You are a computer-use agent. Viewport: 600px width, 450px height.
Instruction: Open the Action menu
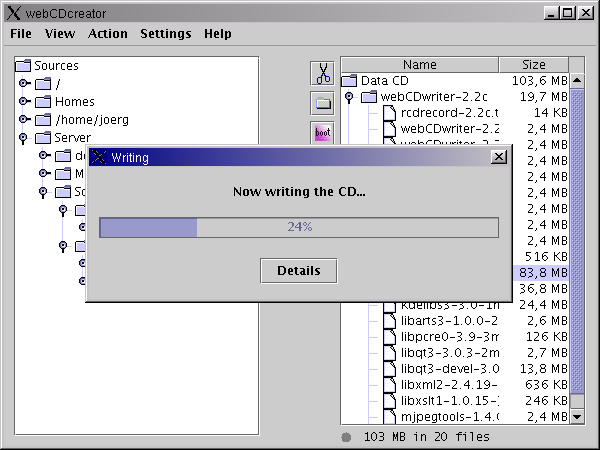pos(108,33)
